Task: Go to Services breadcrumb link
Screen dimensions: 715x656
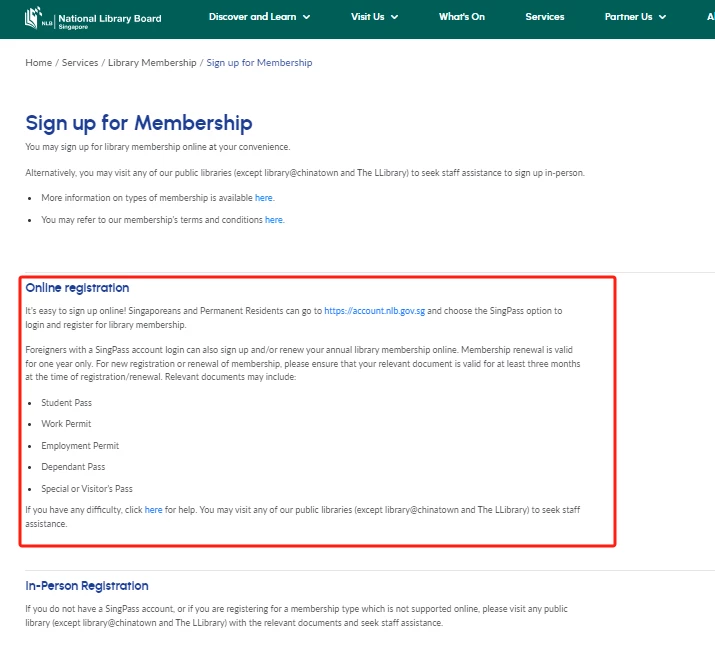Action: 80,63
